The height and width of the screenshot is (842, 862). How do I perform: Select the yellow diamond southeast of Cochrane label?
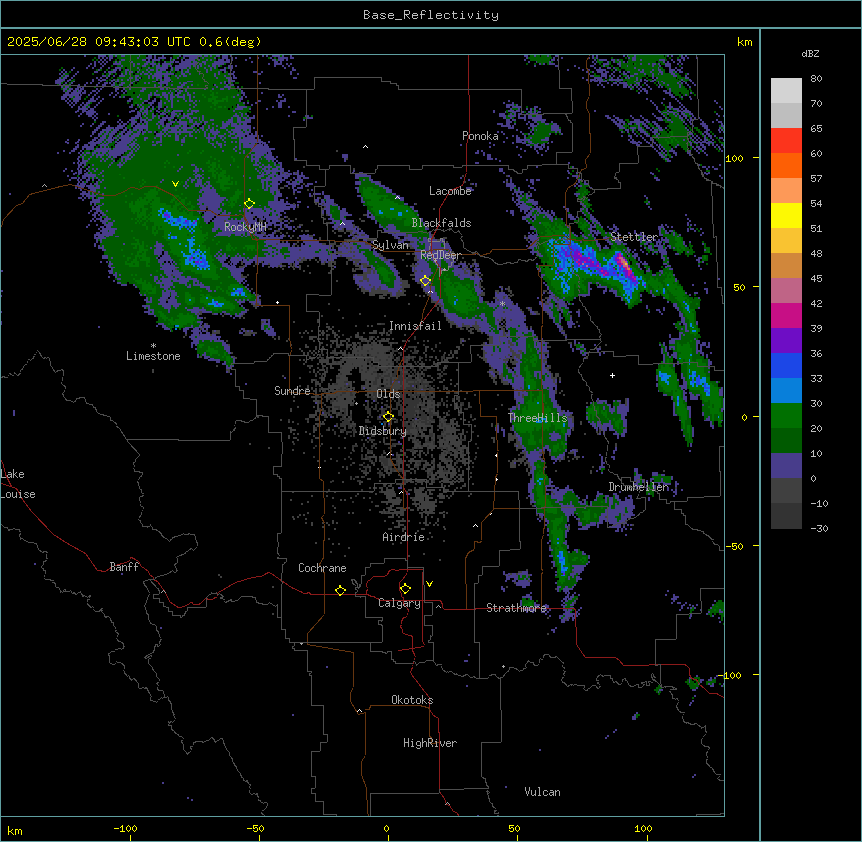coord(340,590)
